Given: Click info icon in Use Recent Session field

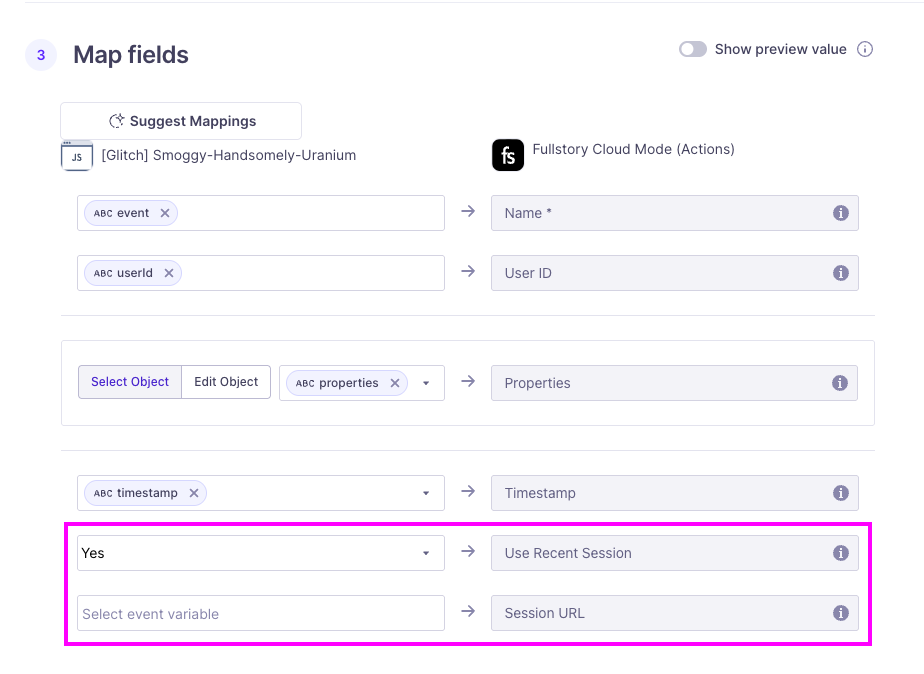Looking at the screenshot, I should (x=841, y=553).
